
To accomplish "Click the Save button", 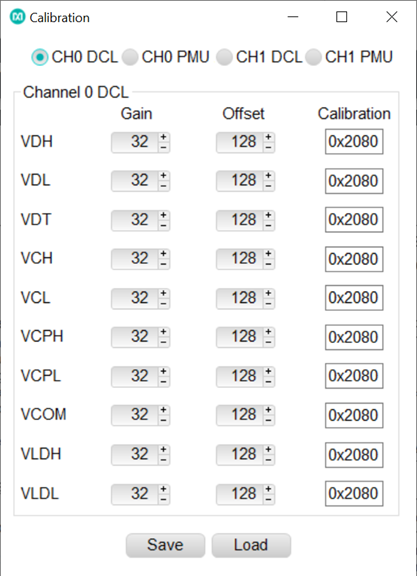I will click(x=165, y=545).
